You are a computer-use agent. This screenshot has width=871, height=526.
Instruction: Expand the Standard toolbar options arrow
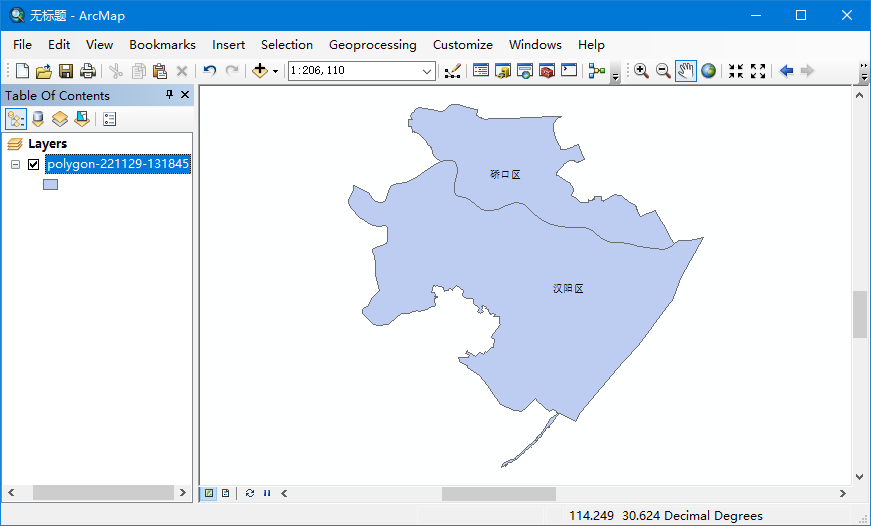[615, 77]
